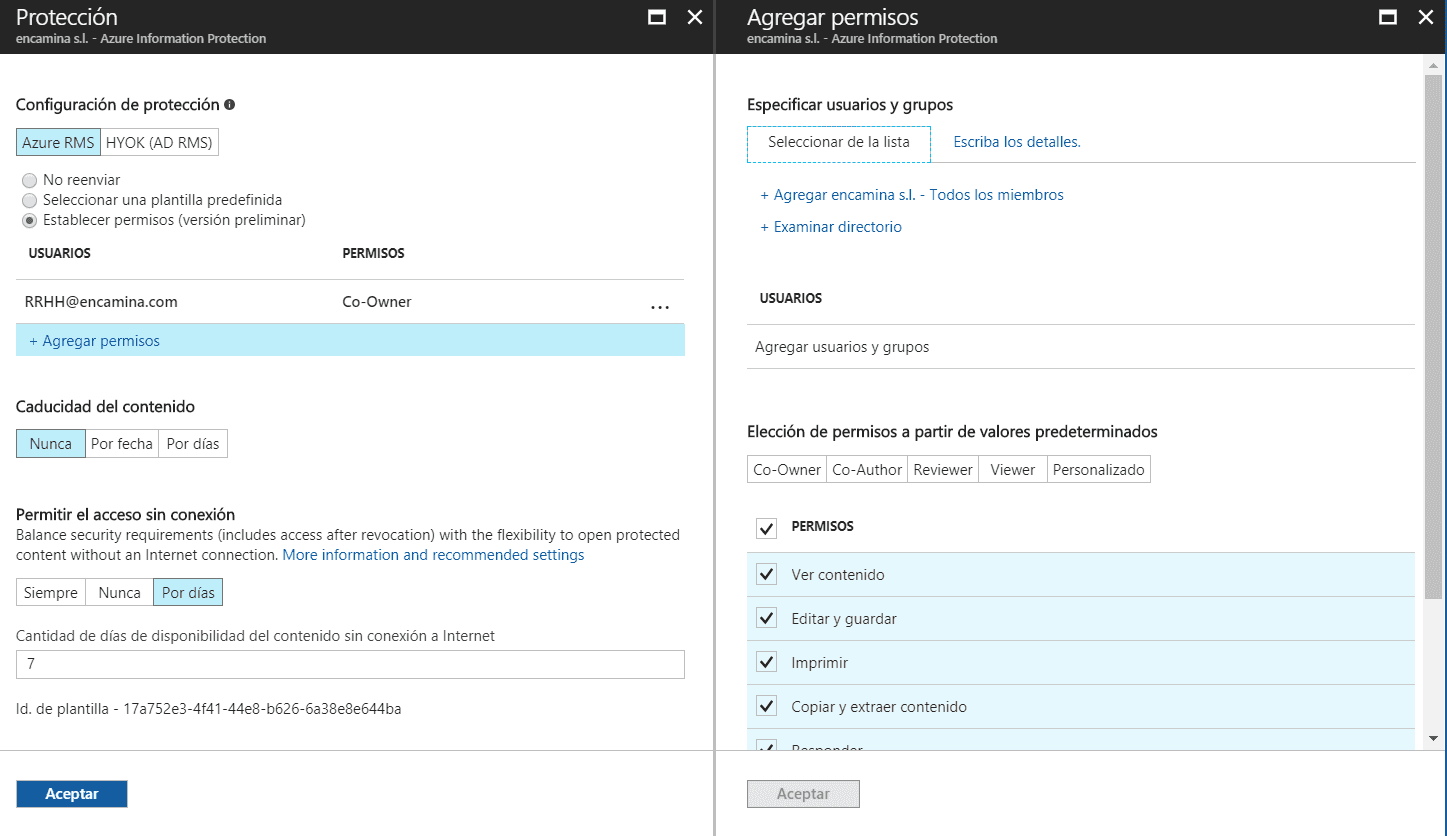Click the scrollbar down arrow in Agregar permisos
The image size is (1447, 836).
click(1432, 738)
